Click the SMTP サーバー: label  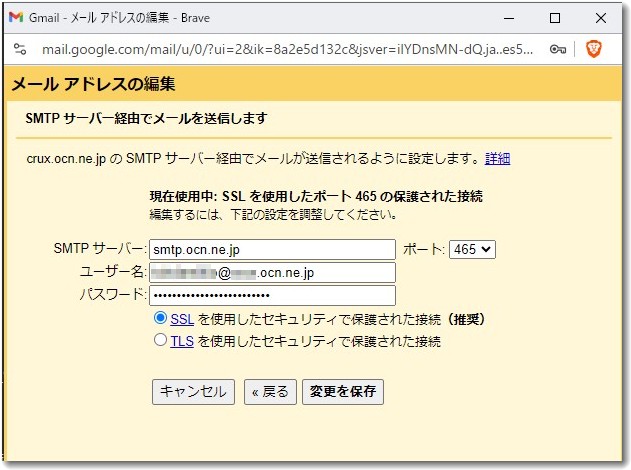100,249
